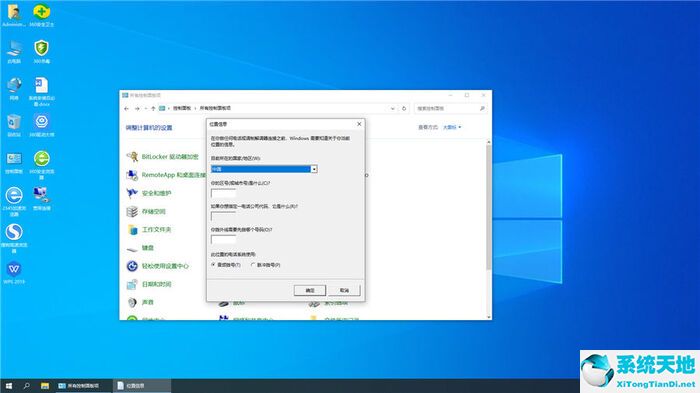The height and width of the screenshot is (393, 700).
Task: Confirm location dialog with 确定 button
Action: click(310, 290)
